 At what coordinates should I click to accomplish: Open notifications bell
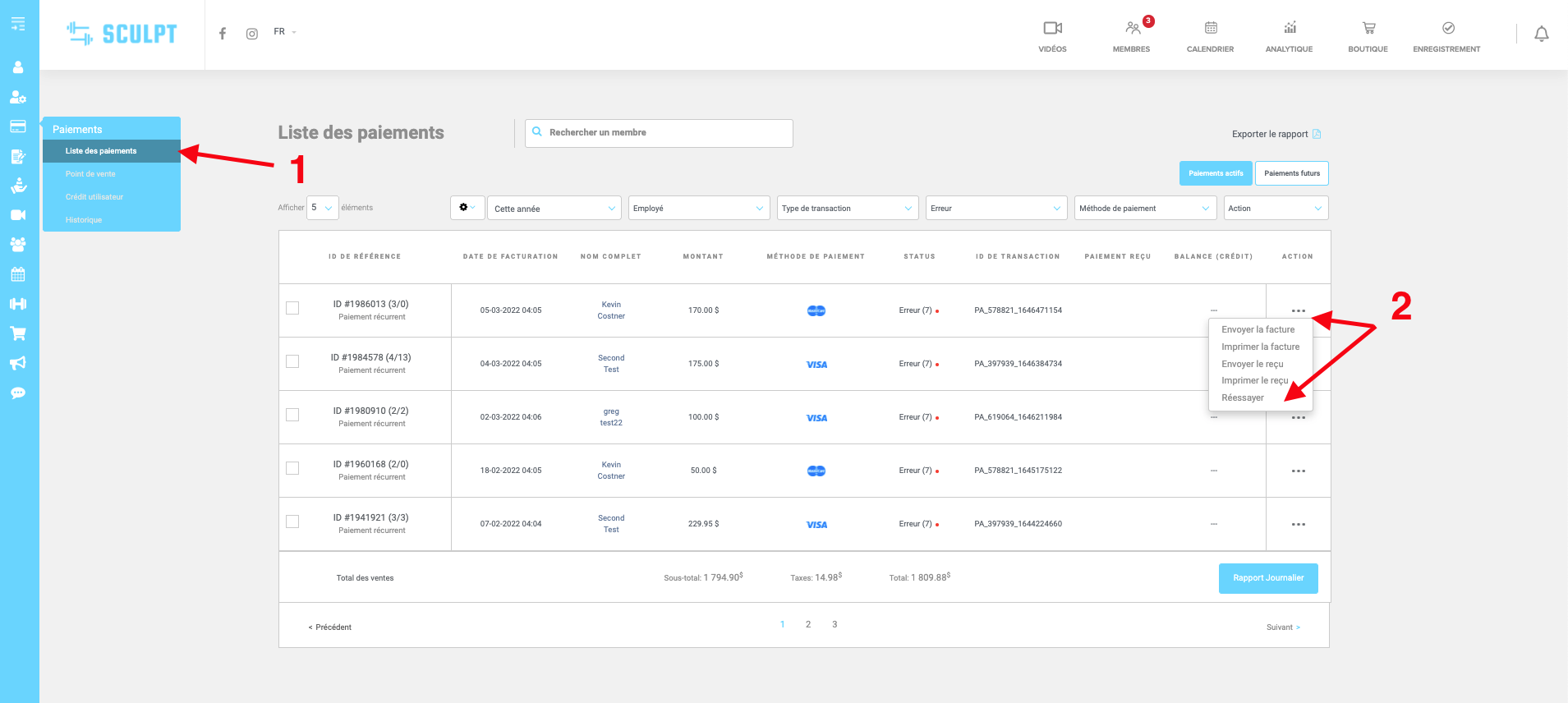[1542, 34]
